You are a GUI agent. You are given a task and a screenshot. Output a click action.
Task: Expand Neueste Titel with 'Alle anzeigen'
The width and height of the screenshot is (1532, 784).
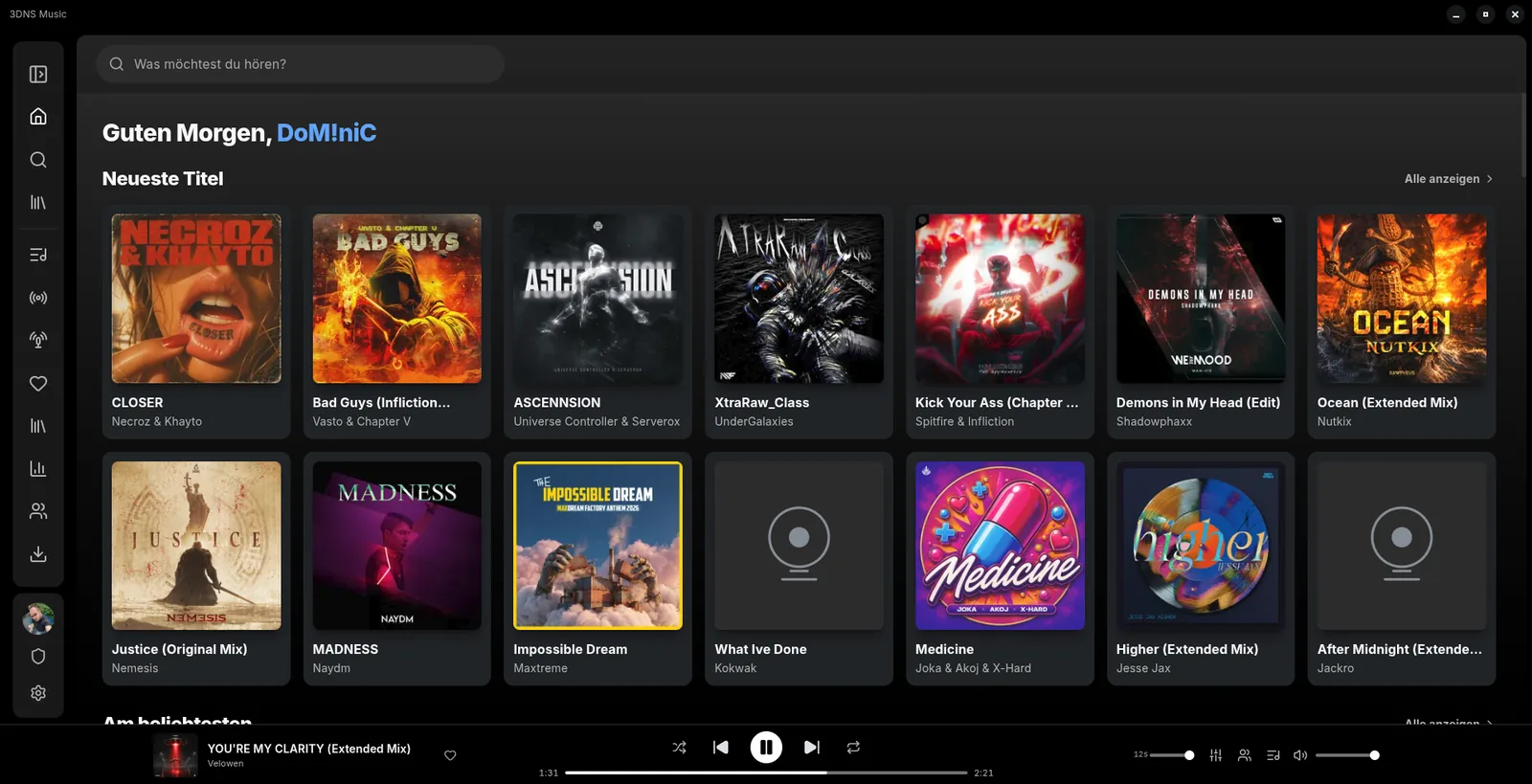[x=1449, y=179]
